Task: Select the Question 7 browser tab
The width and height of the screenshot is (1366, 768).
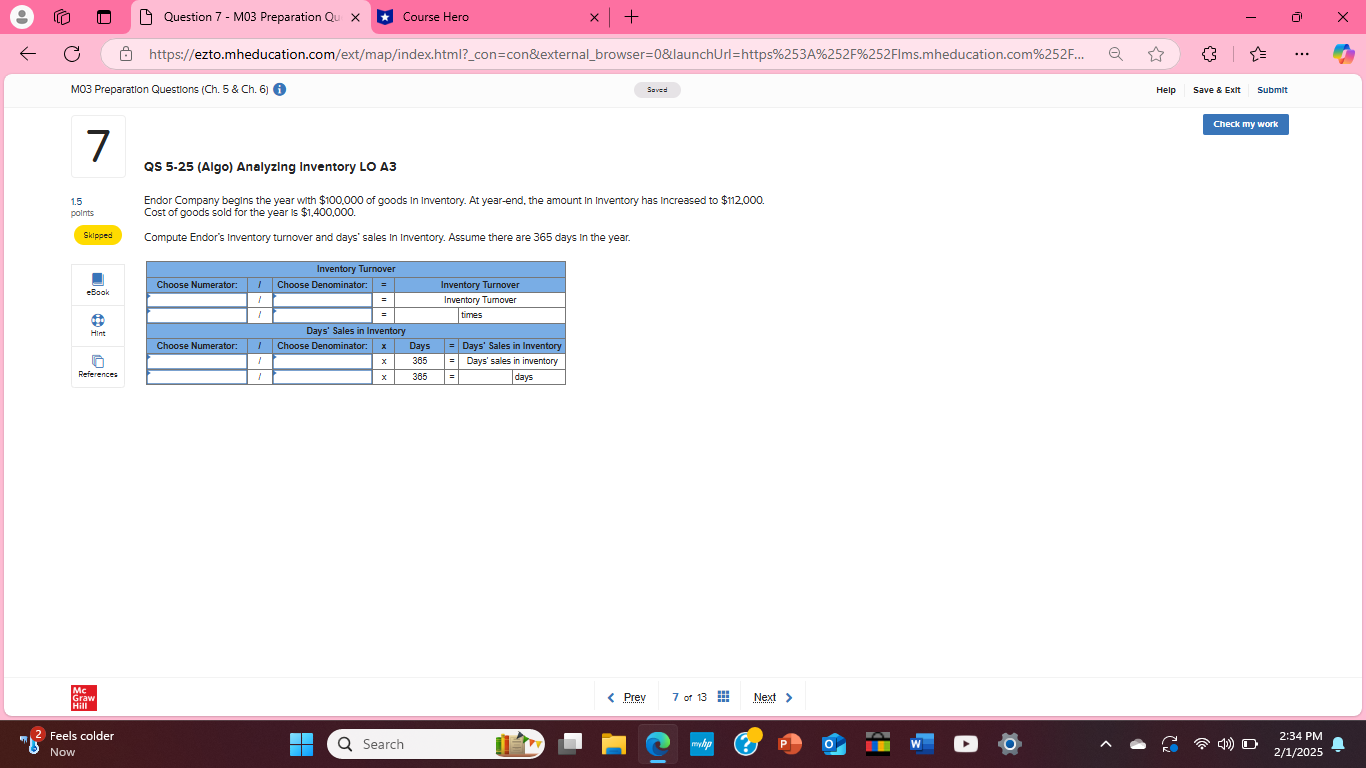Action: click(x=240, y=17)
